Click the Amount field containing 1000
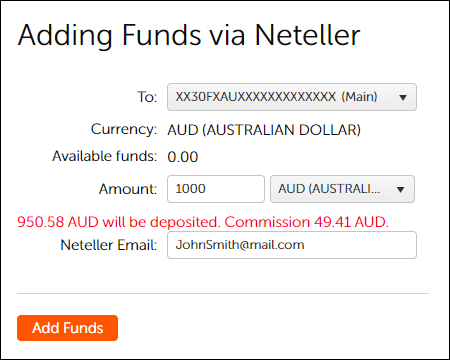The image size is (450, 360). 216,189
